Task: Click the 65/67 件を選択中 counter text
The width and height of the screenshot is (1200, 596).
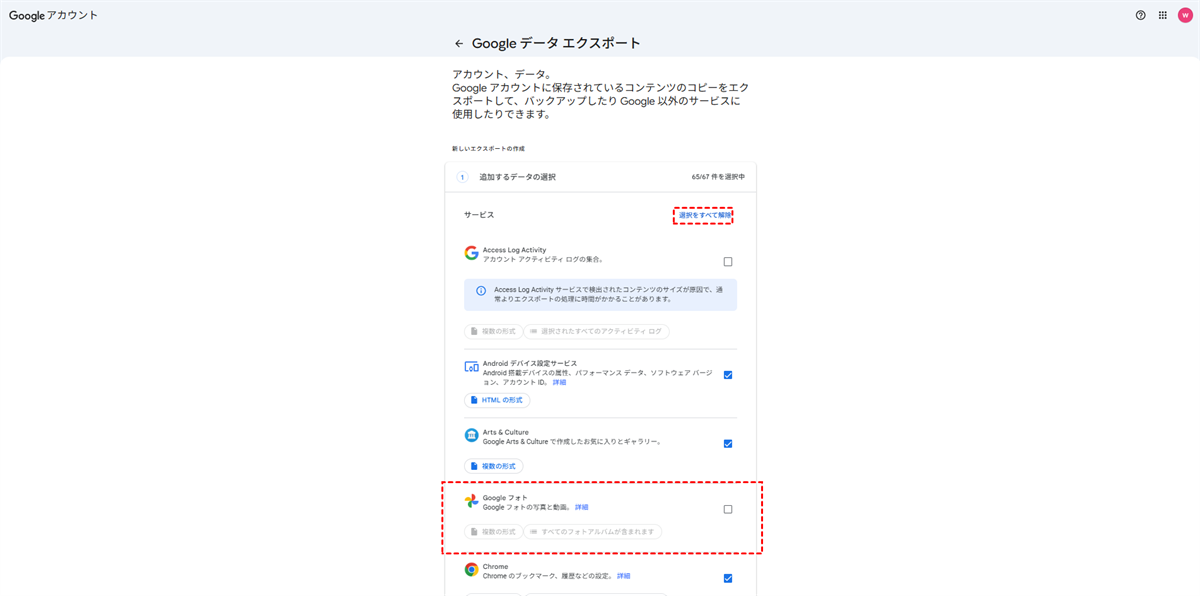Action: [718, 177]
